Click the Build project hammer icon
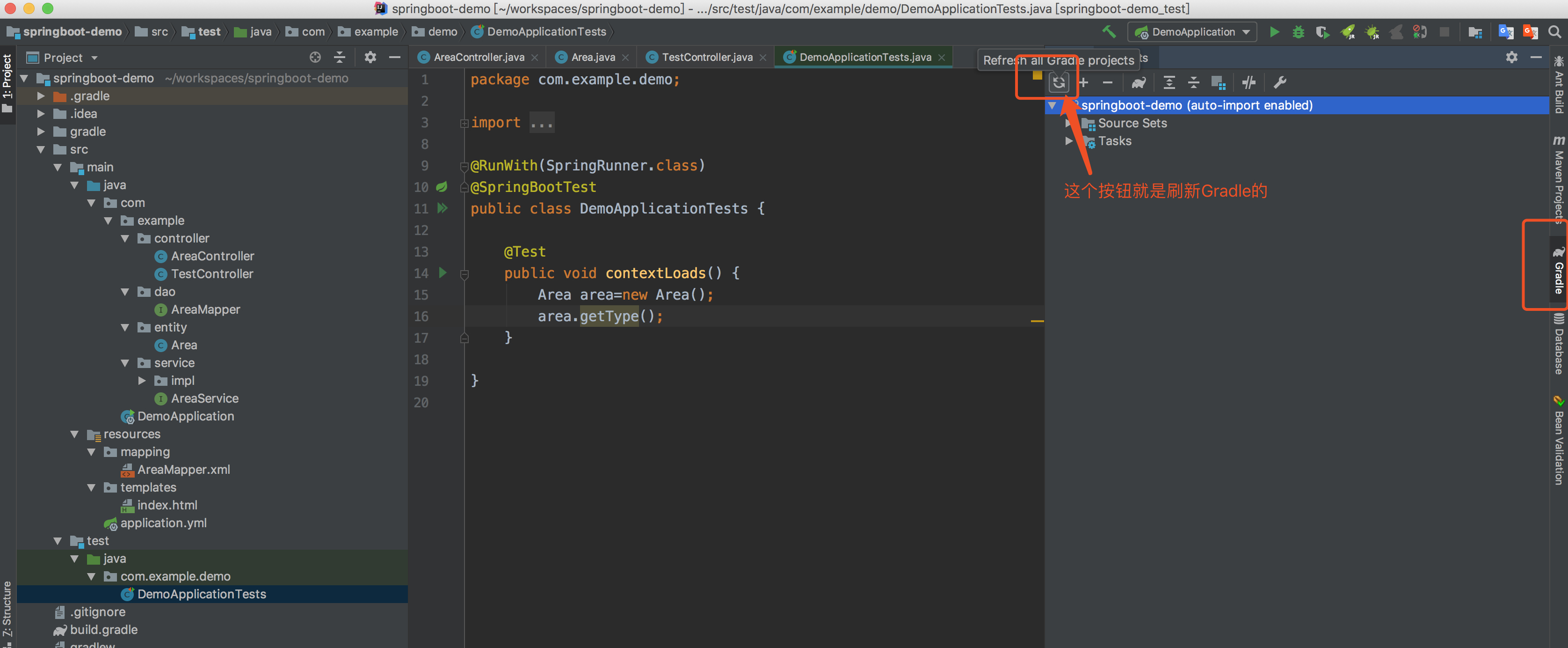 tap(1109, 32)
